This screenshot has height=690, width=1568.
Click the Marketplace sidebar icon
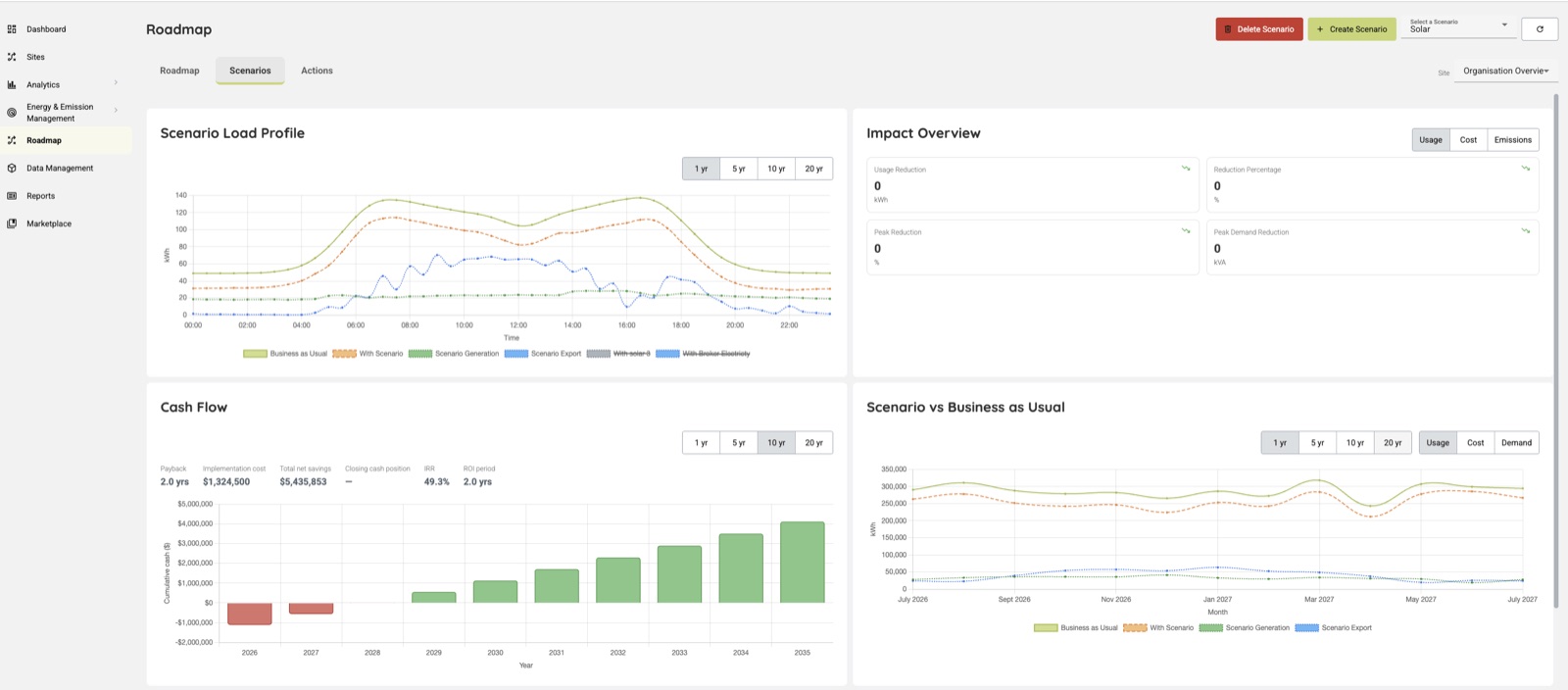click(12, 223)
